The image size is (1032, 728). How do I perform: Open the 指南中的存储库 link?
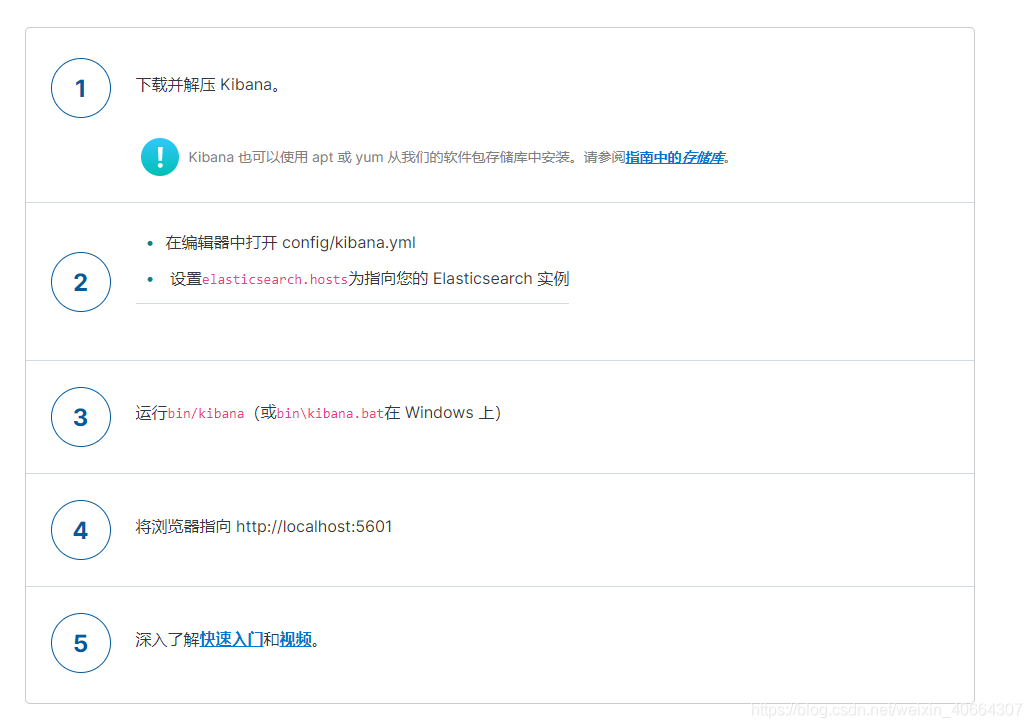click(x=675, y=157)
